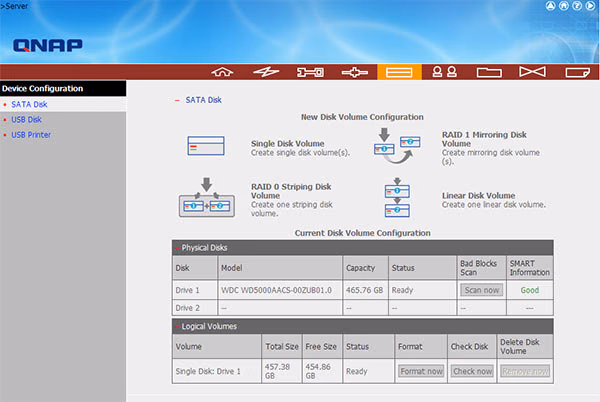Click the Free Size column header
Screen dimensions: 600x402
(321, 347)
